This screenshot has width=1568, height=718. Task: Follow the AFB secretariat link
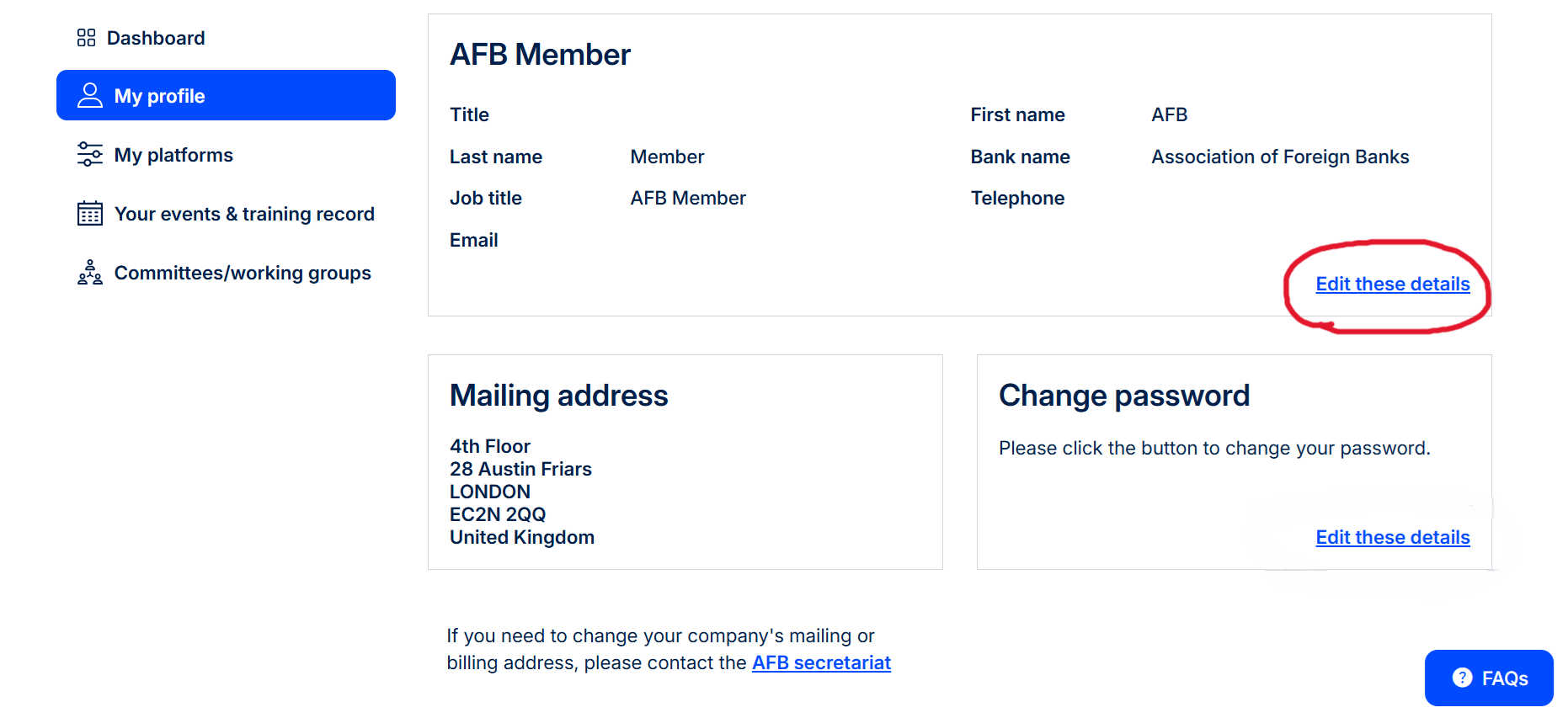pos(821,663)
